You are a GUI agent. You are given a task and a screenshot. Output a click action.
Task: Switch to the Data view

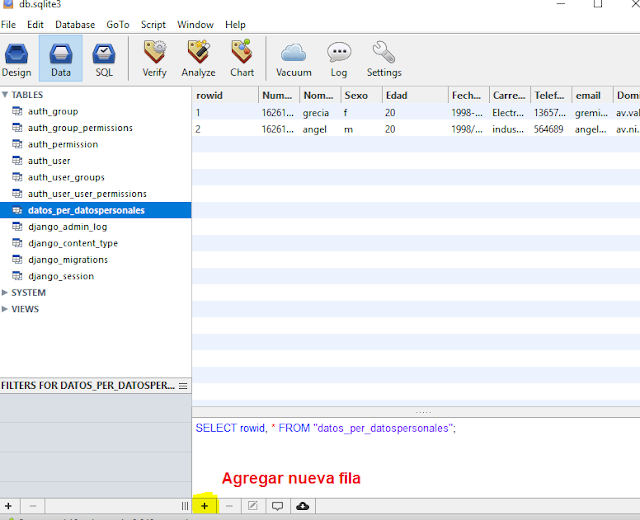point(61,59)
